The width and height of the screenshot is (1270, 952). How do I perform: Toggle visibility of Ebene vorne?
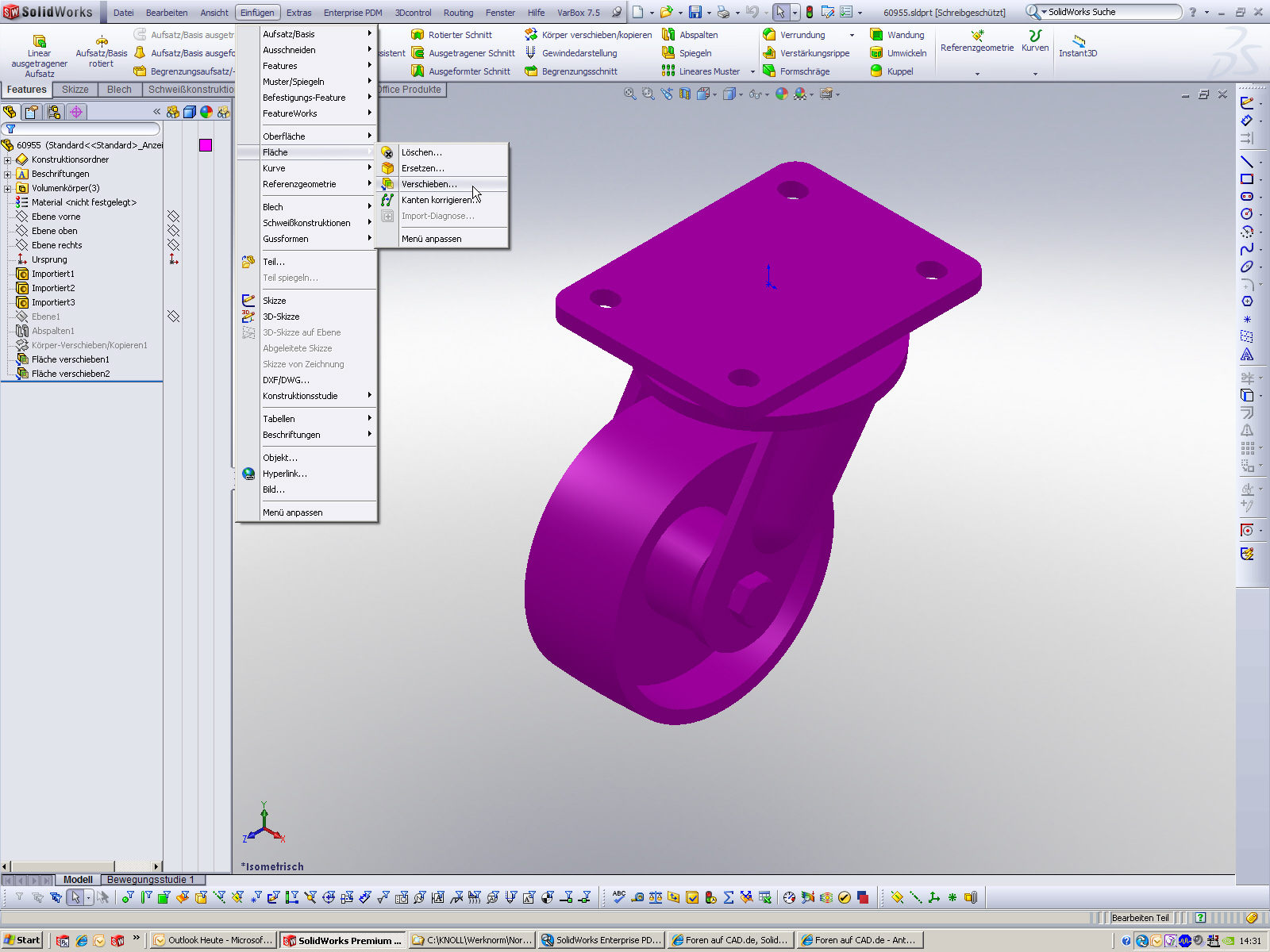pos(173,217)
